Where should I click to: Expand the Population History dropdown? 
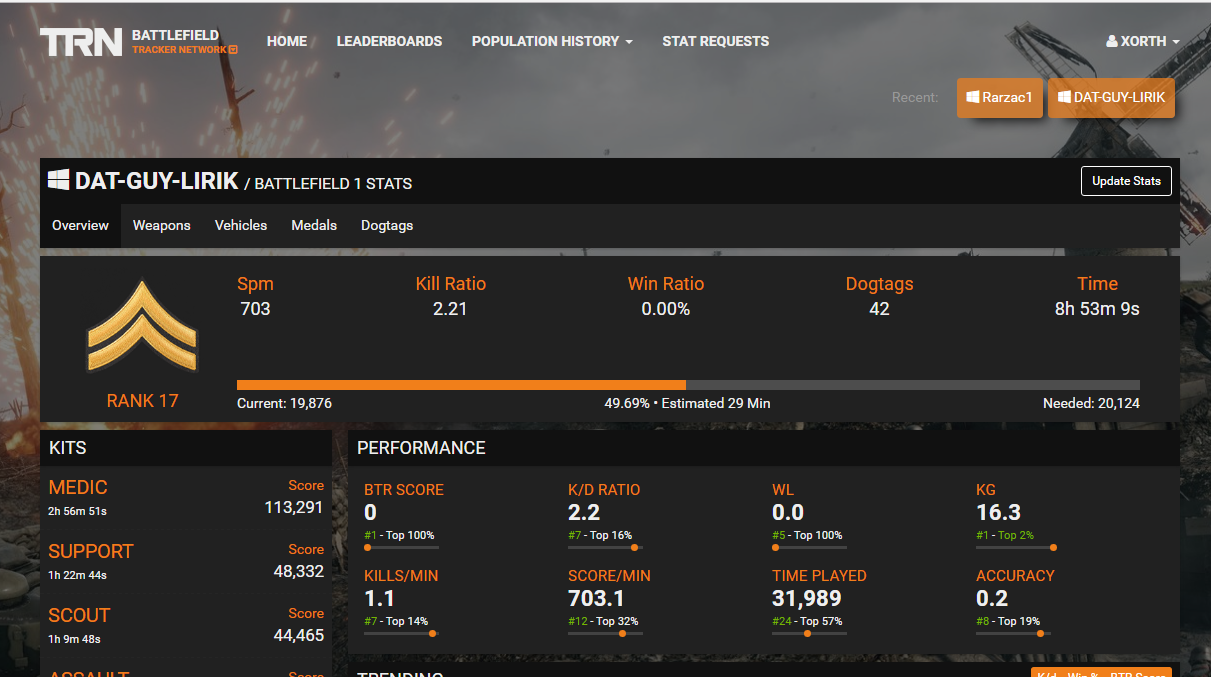coord(552,41)
